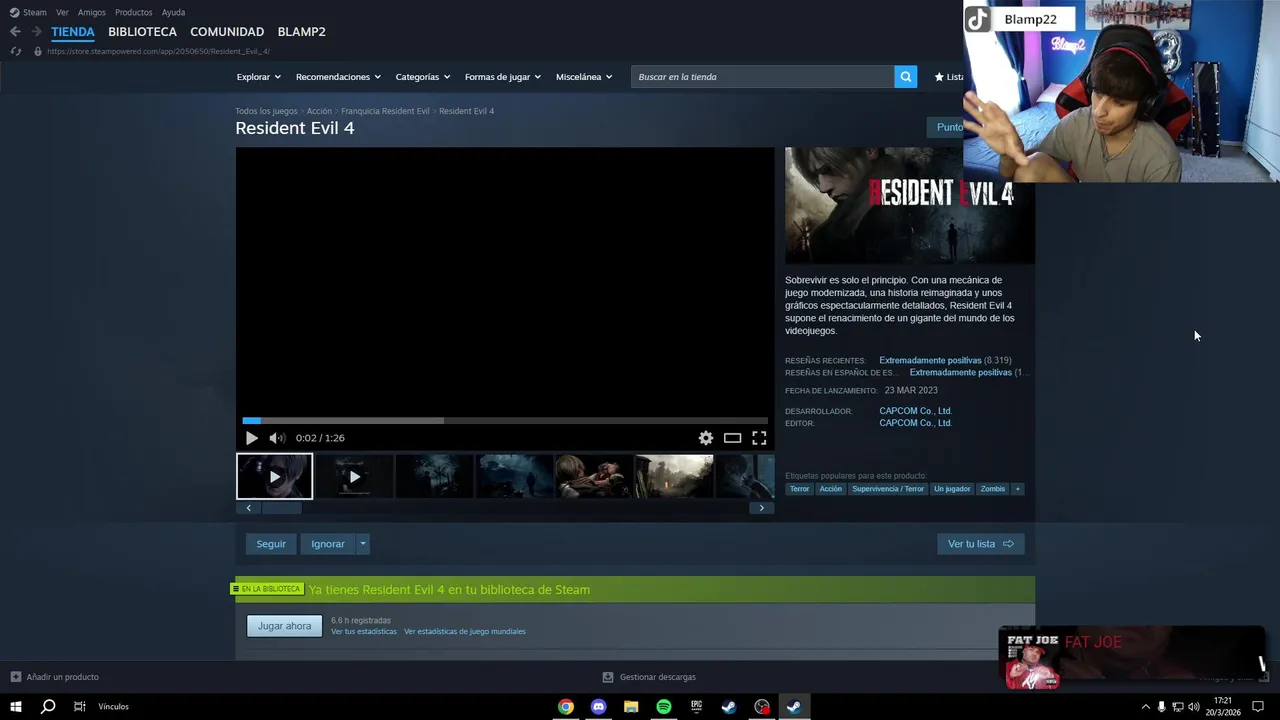Open Ver estadísticas de juego mundiales link

point(465,632)
